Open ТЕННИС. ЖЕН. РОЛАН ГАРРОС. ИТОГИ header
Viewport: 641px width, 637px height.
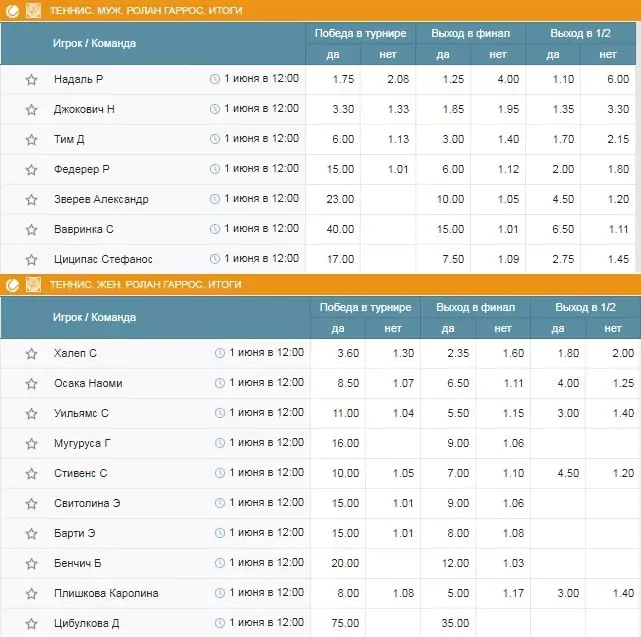coord(146,285)
